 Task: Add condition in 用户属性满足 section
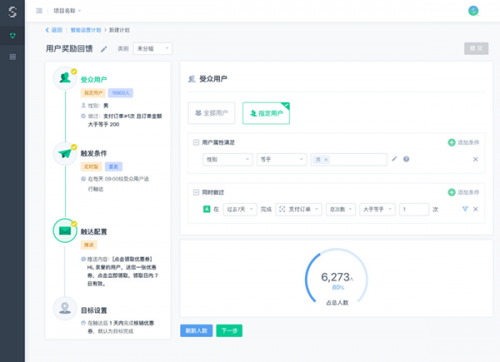coord(463,143)
